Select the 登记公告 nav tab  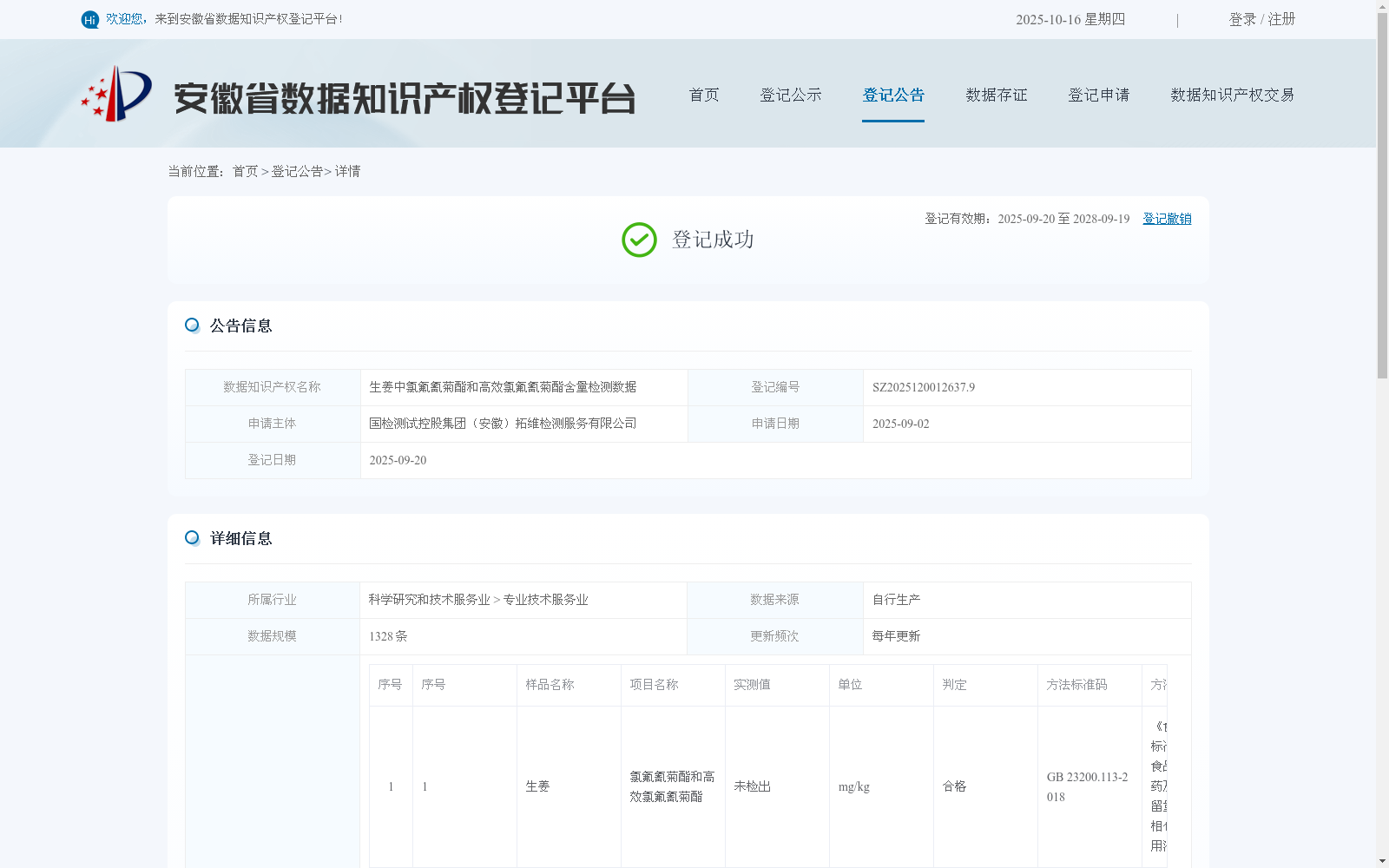[893, 95]
